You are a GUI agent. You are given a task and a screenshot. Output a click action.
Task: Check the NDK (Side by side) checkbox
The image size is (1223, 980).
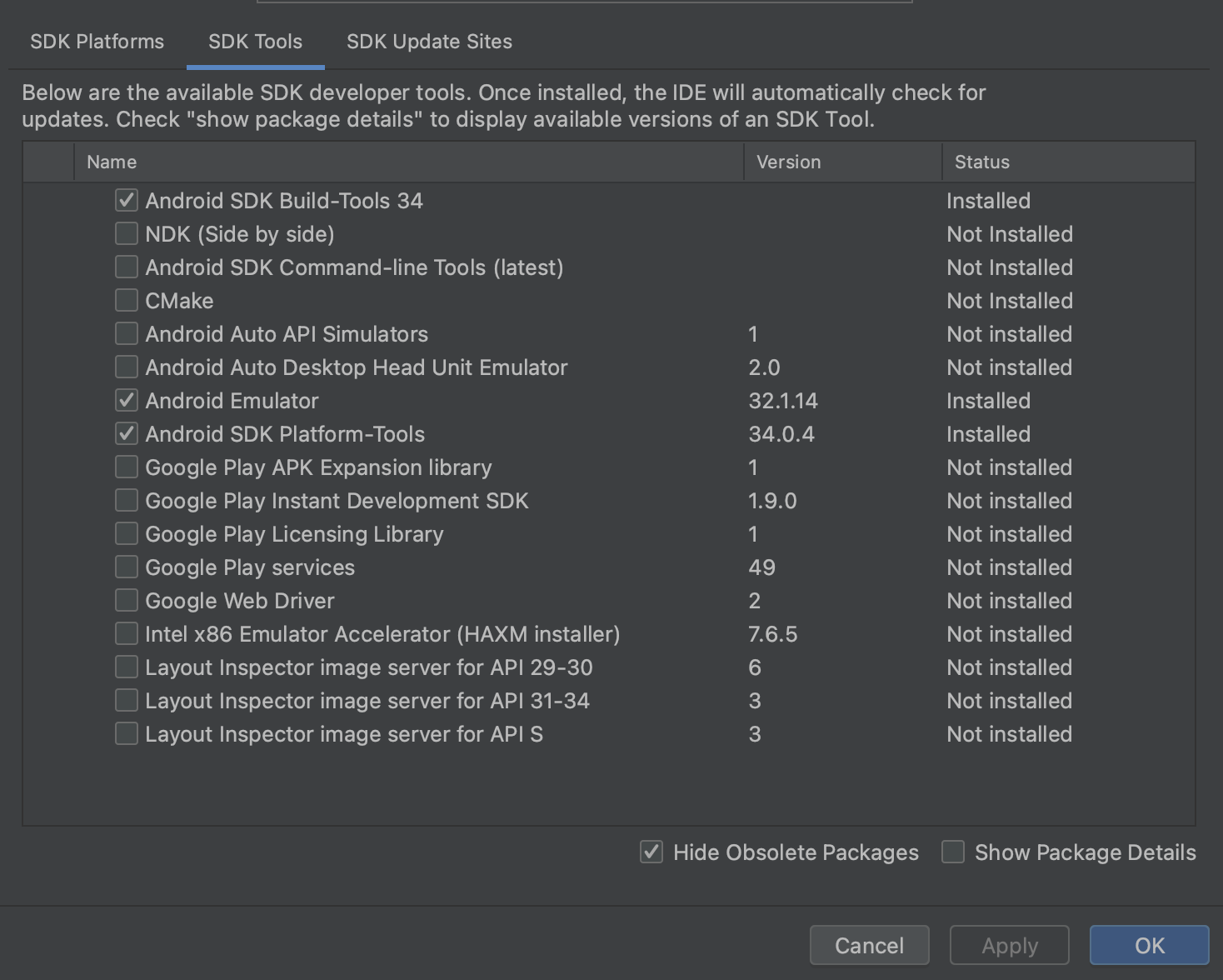(x=127, y=234)
